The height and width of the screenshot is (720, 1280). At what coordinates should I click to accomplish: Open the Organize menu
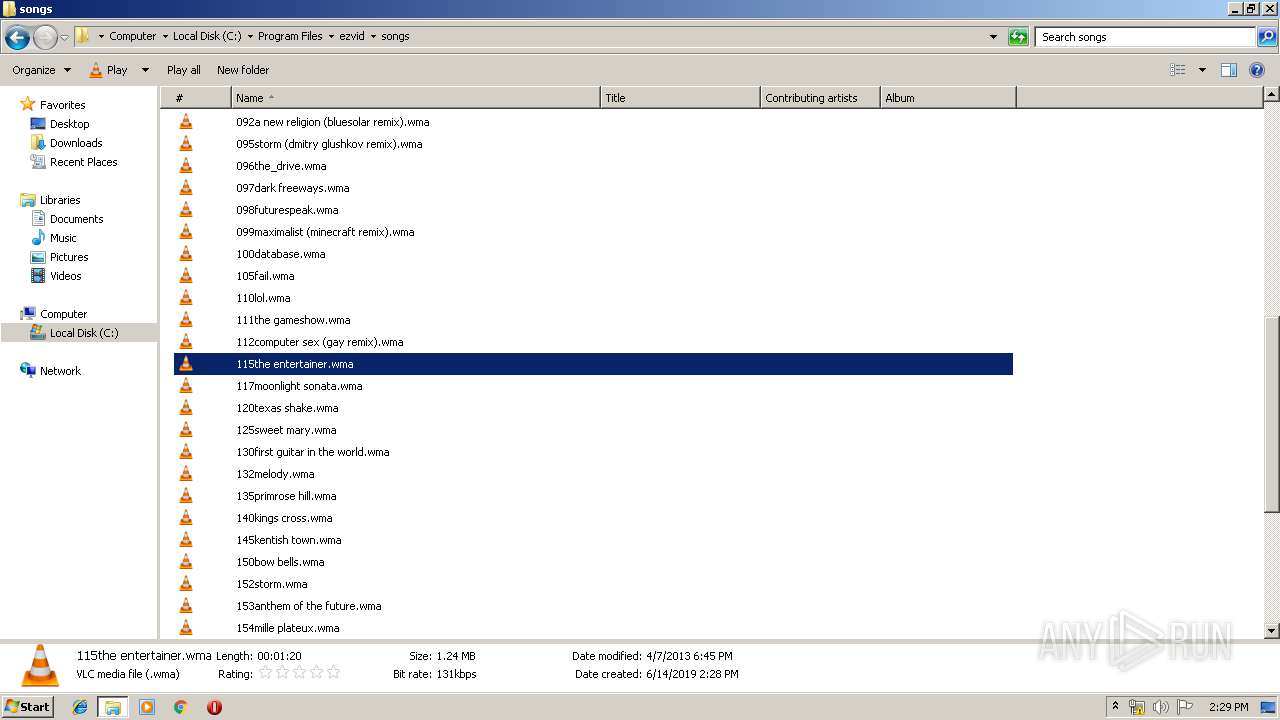41,70
